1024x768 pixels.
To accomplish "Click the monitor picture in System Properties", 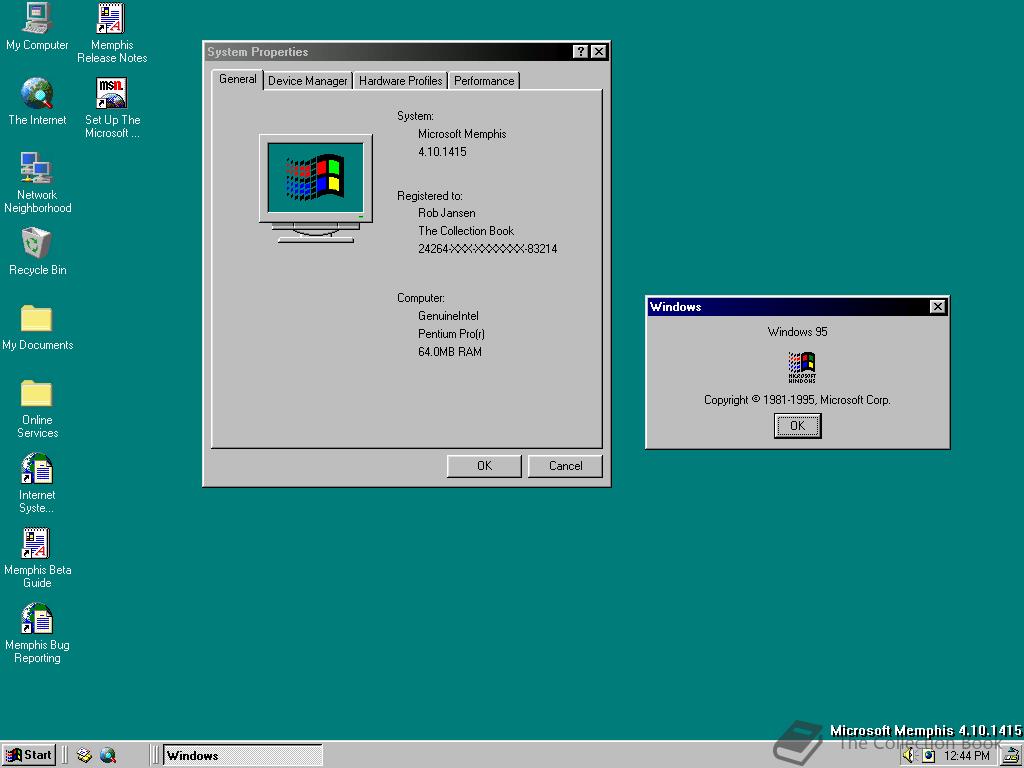I will click(316, 189).
